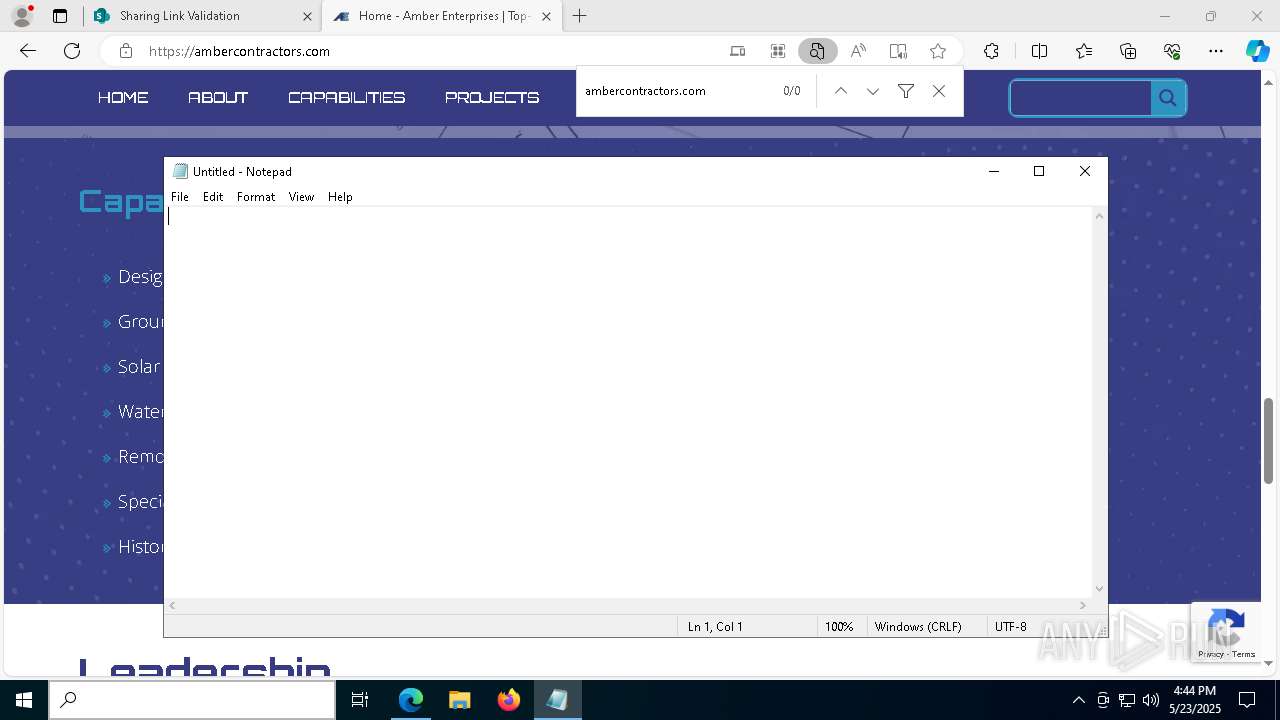Close the find on page bar
The image size is (1280, 720).
(x=939, y=91)
